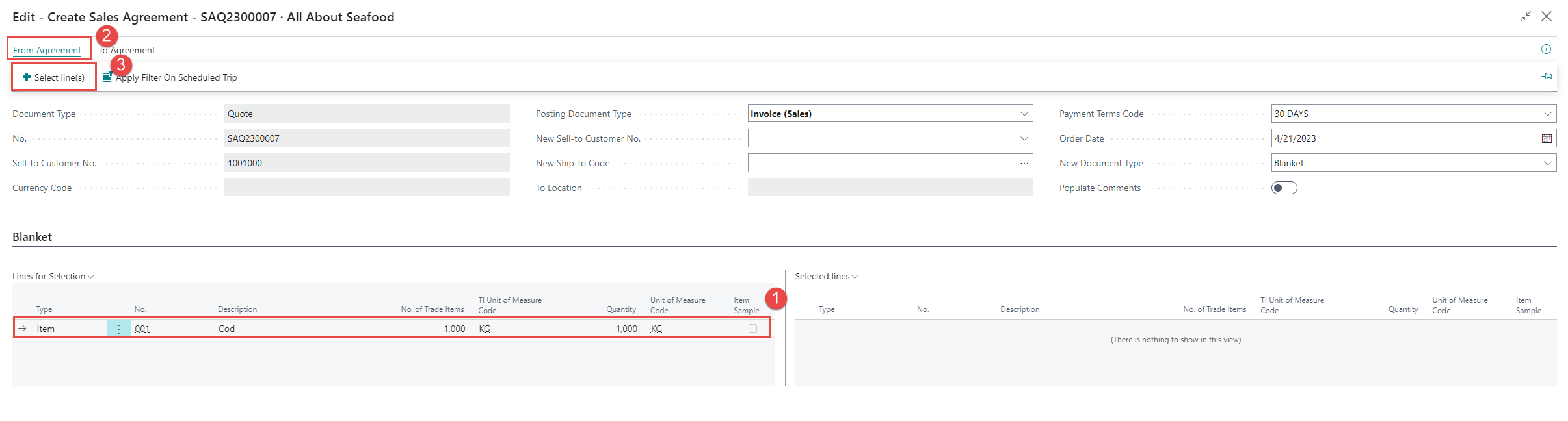Image resolution: width=1568 pixels, height=421 pixels.
Task: Click the plus icon on Select line(s)
Action: pos(27,77)
